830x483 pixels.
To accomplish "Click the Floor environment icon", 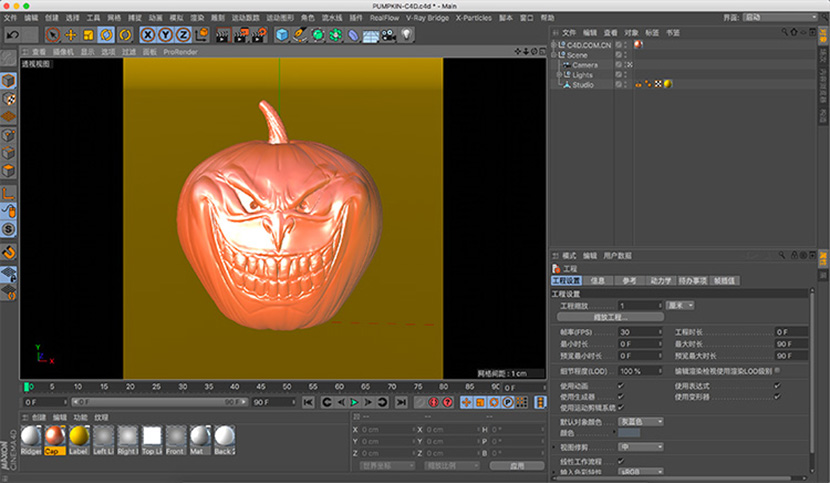I will click(371, 35).
